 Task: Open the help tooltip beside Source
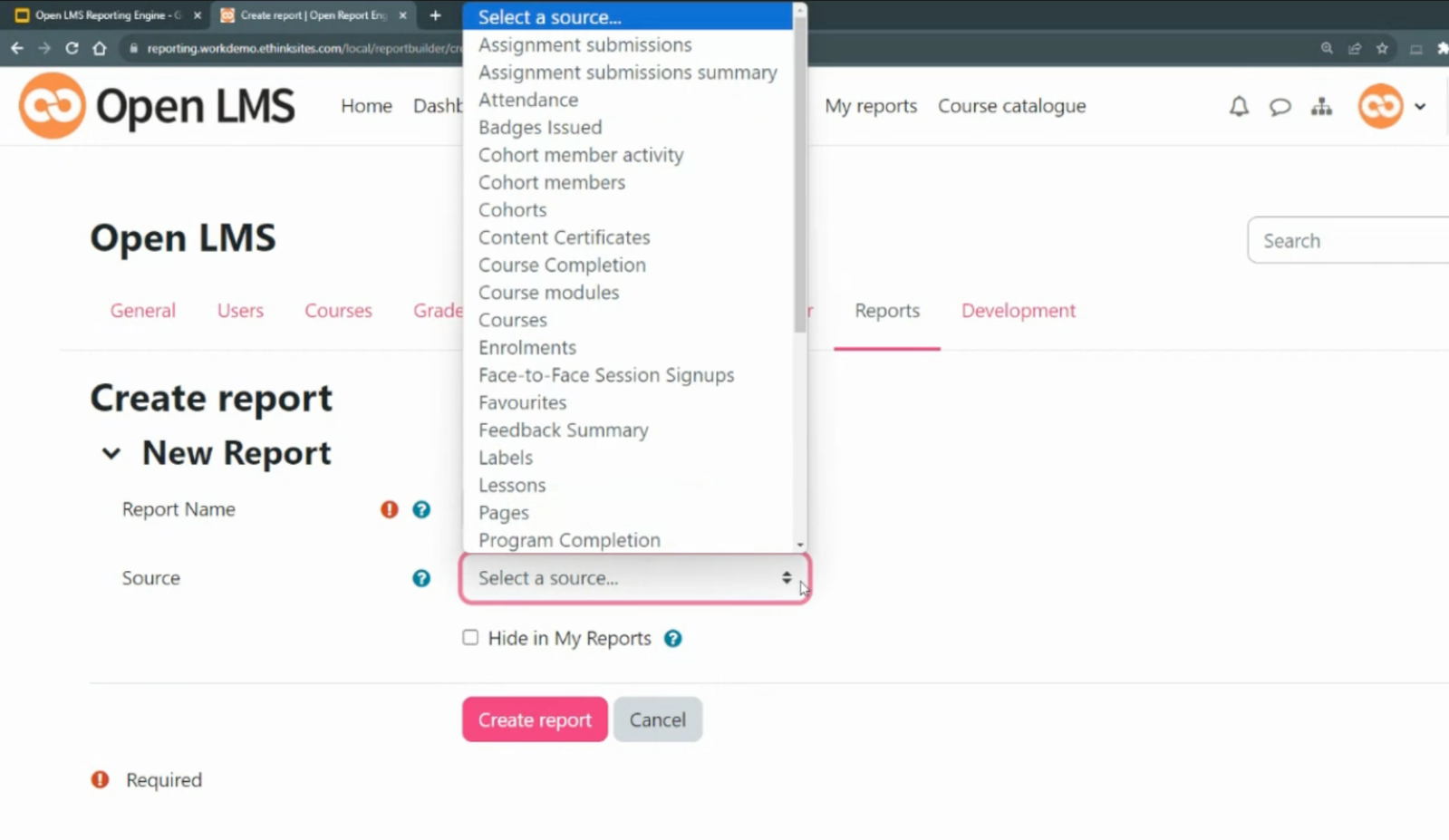tap(420, 578)
